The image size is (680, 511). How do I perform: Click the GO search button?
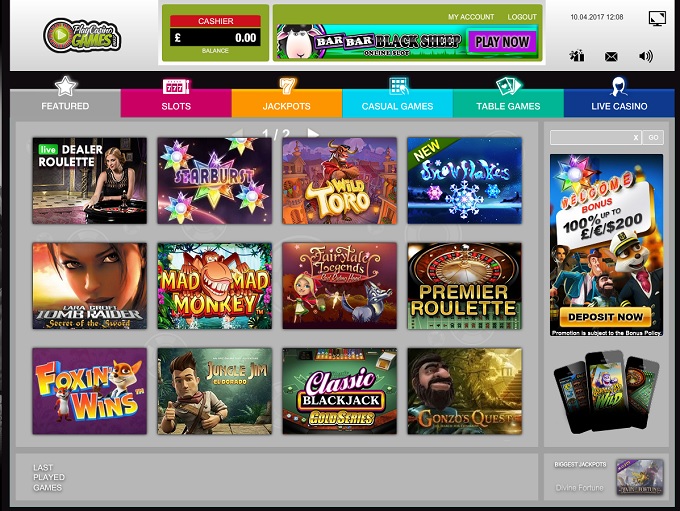653,138
